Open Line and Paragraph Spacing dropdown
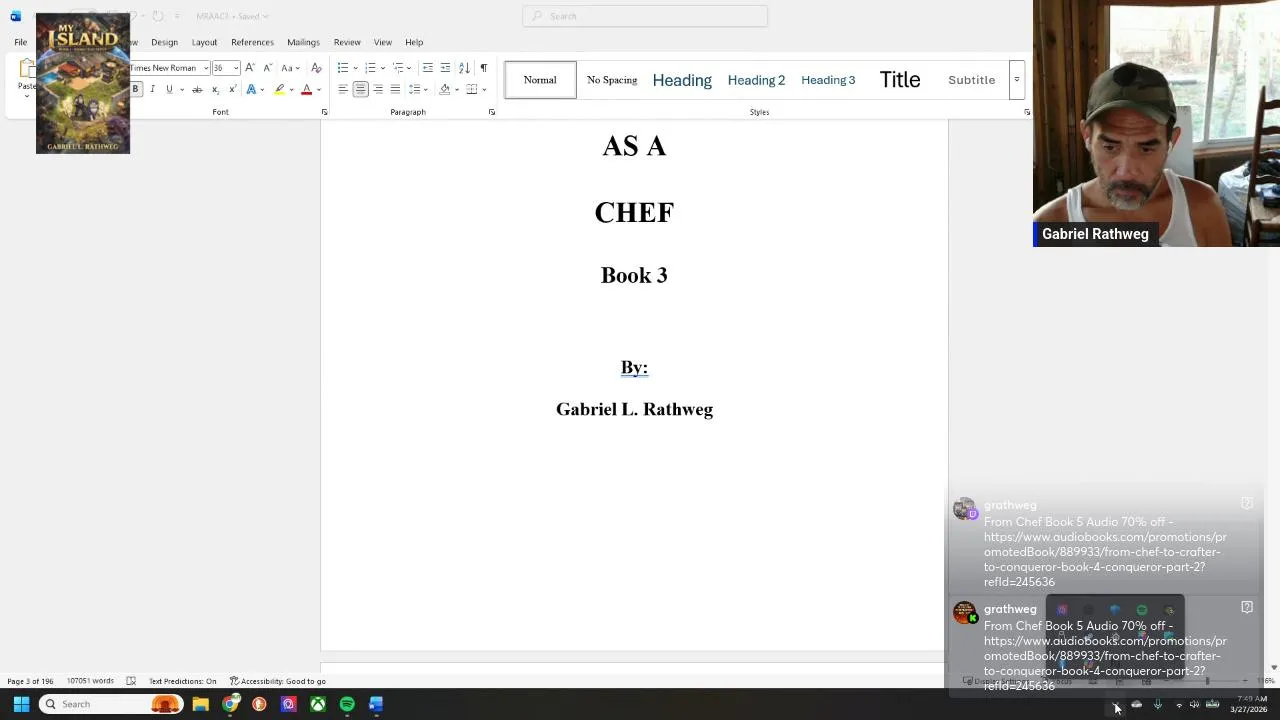The image size is (1280, 720). [418, 89]
